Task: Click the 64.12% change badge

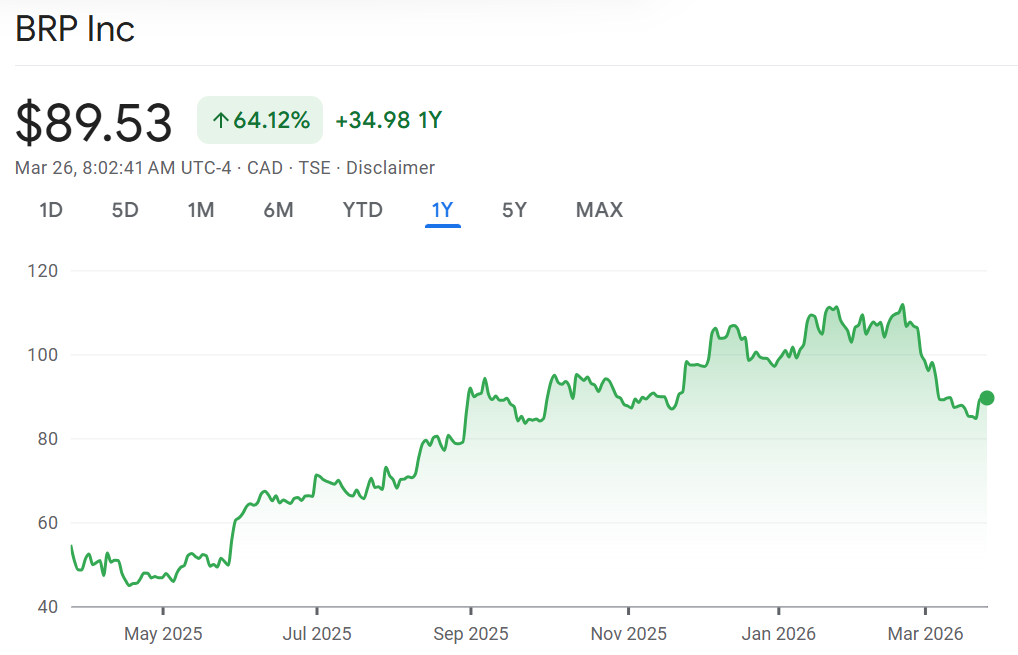Action: 260,121
